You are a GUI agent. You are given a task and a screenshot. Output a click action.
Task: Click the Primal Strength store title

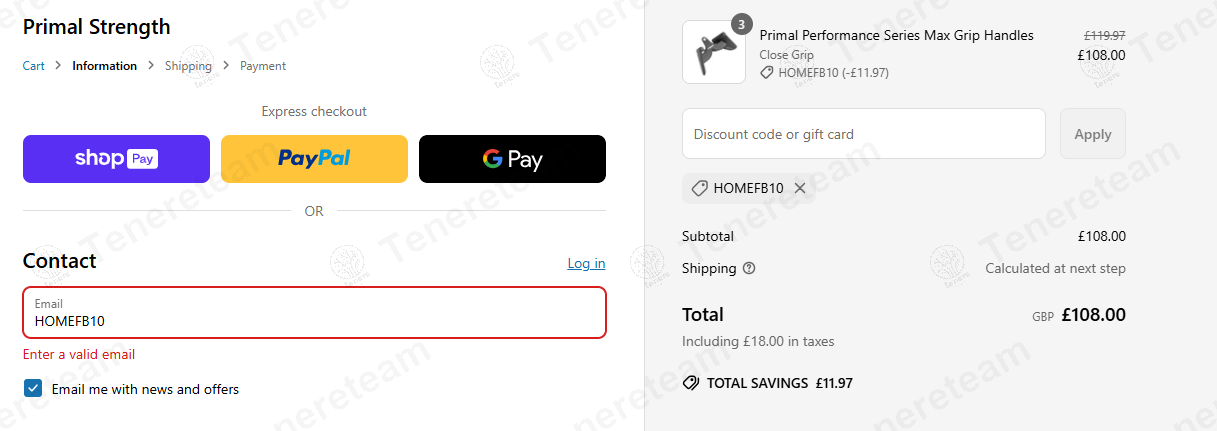[97, 27]
